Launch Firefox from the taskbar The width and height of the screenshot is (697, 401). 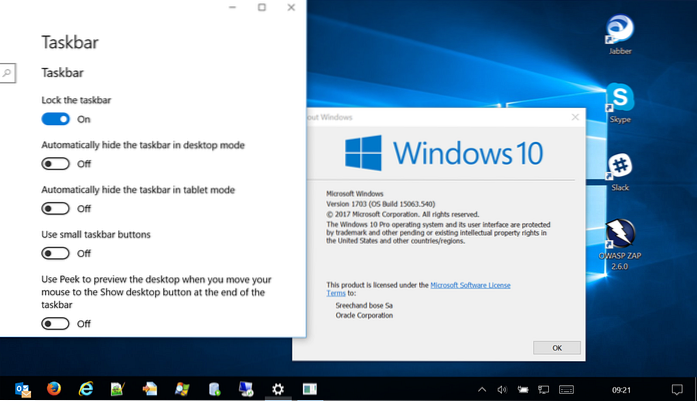[x=54, y=388]
